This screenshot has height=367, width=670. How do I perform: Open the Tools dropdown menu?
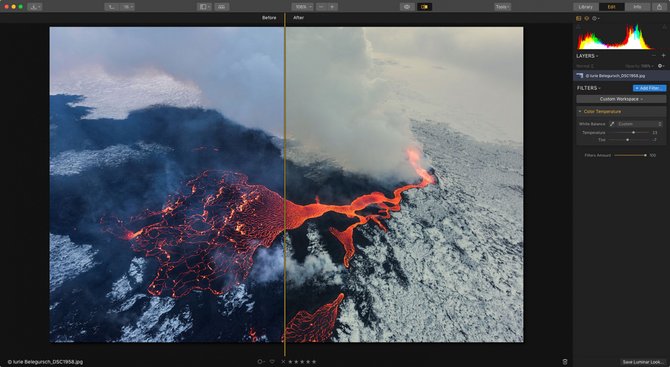[x=502, y=7]
